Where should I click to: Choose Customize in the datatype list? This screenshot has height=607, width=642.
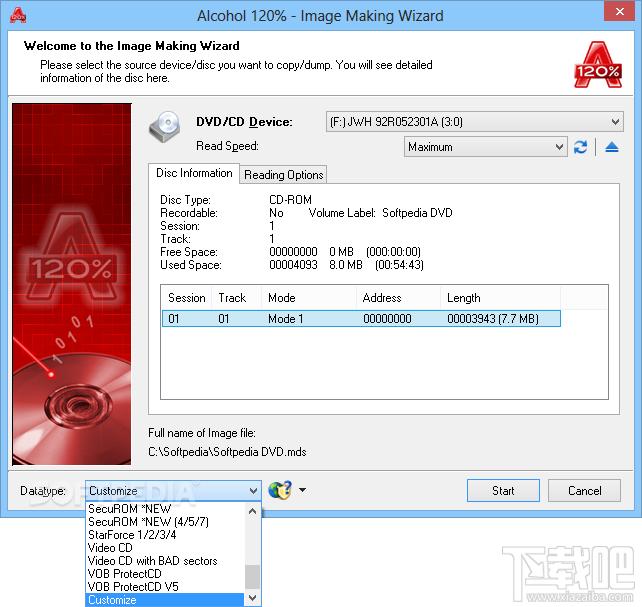165,600
